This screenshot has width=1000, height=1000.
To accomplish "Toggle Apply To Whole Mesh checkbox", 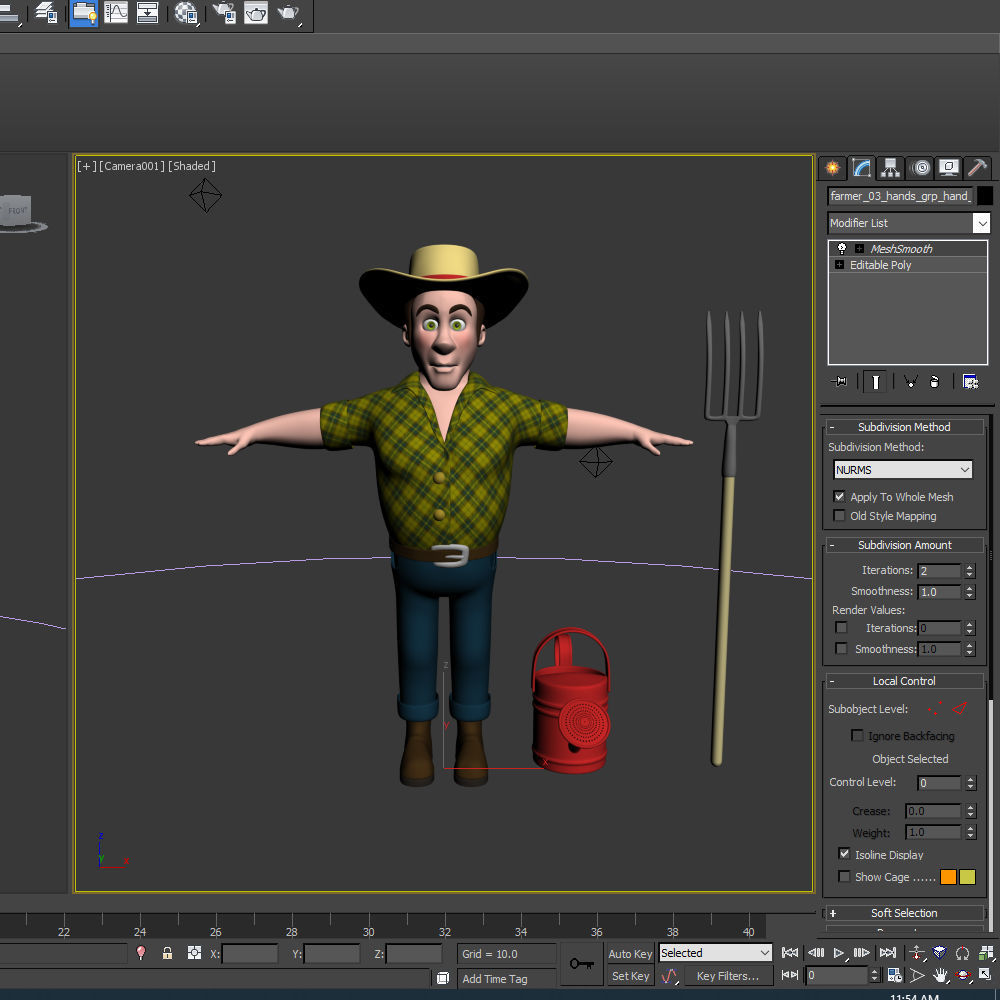I will 839,496.
